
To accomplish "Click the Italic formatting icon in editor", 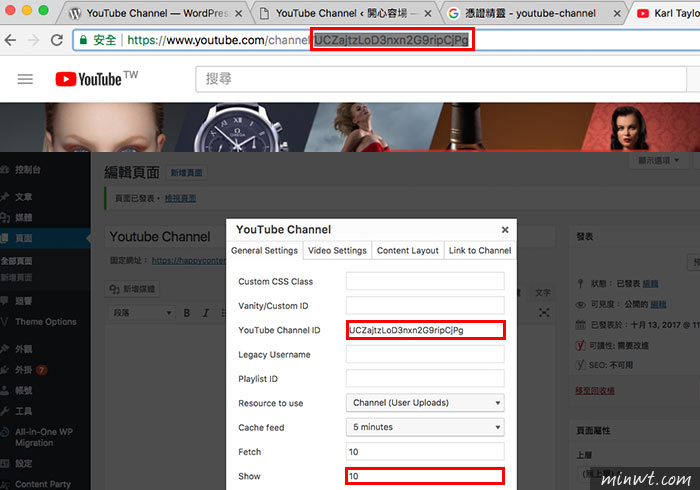I will (x=206, y=313).
